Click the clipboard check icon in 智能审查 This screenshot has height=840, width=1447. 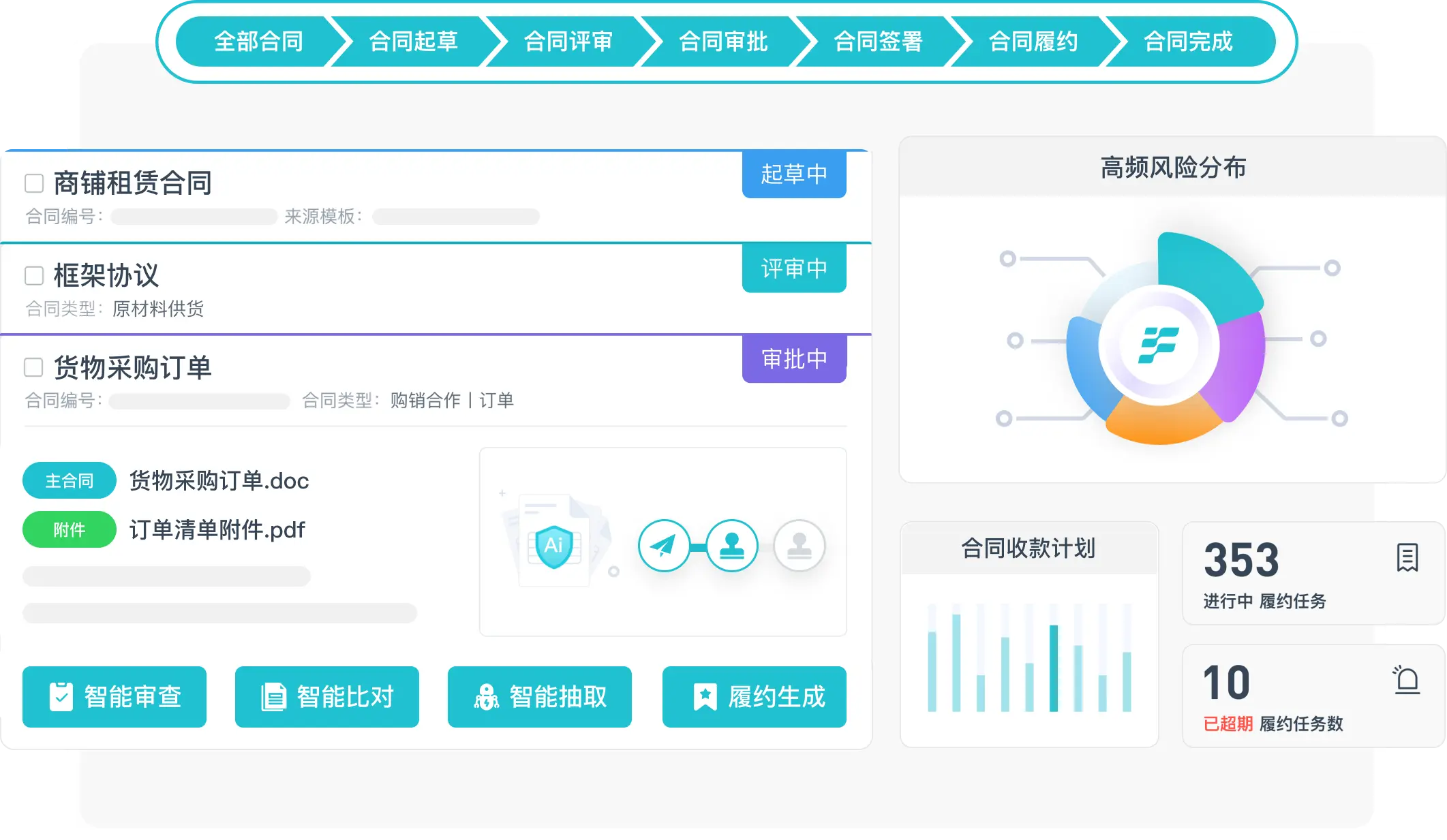pyautogui.click(x=61, y=697)
